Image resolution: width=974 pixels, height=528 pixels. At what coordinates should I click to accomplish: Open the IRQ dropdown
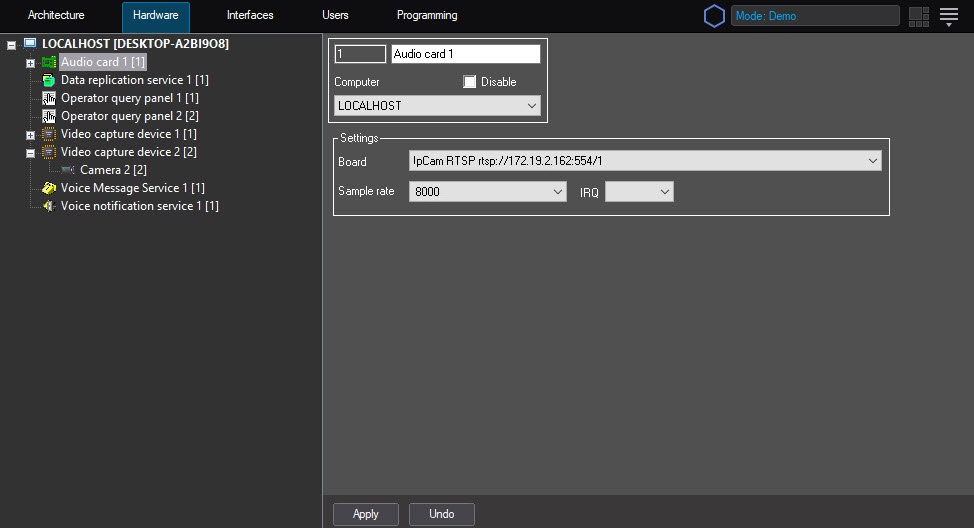click(x=663, y=191)
